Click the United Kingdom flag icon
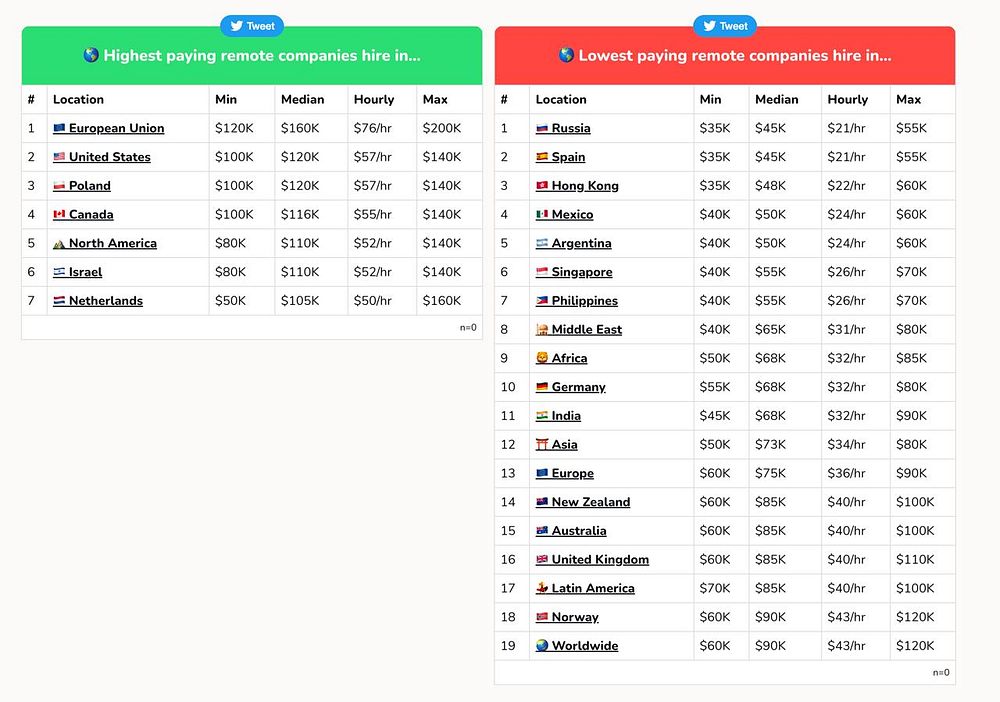Viewport: 1000px width, 702px height. pos(542,560)
